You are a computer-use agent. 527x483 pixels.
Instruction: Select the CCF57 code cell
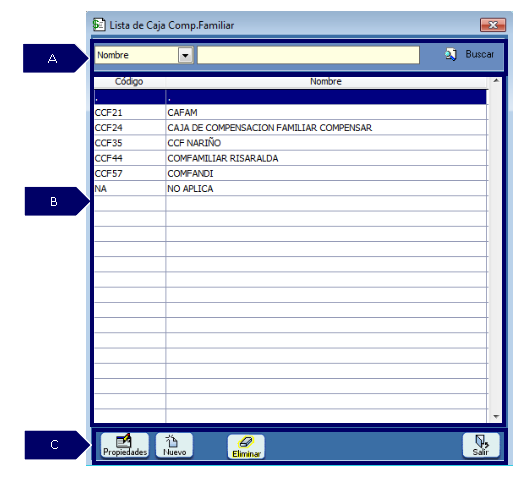(130, 173)
